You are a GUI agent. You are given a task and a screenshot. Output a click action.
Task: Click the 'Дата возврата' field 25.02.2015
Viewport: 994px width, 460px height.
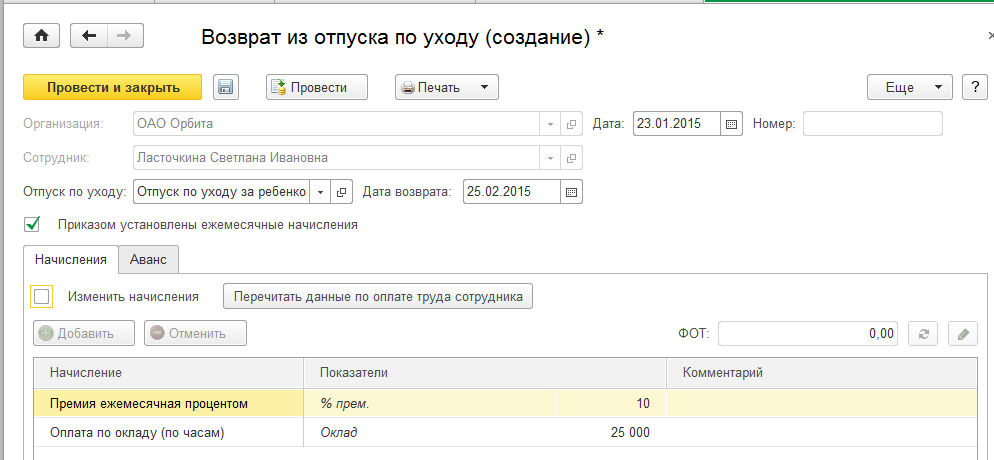click(512, 192)
